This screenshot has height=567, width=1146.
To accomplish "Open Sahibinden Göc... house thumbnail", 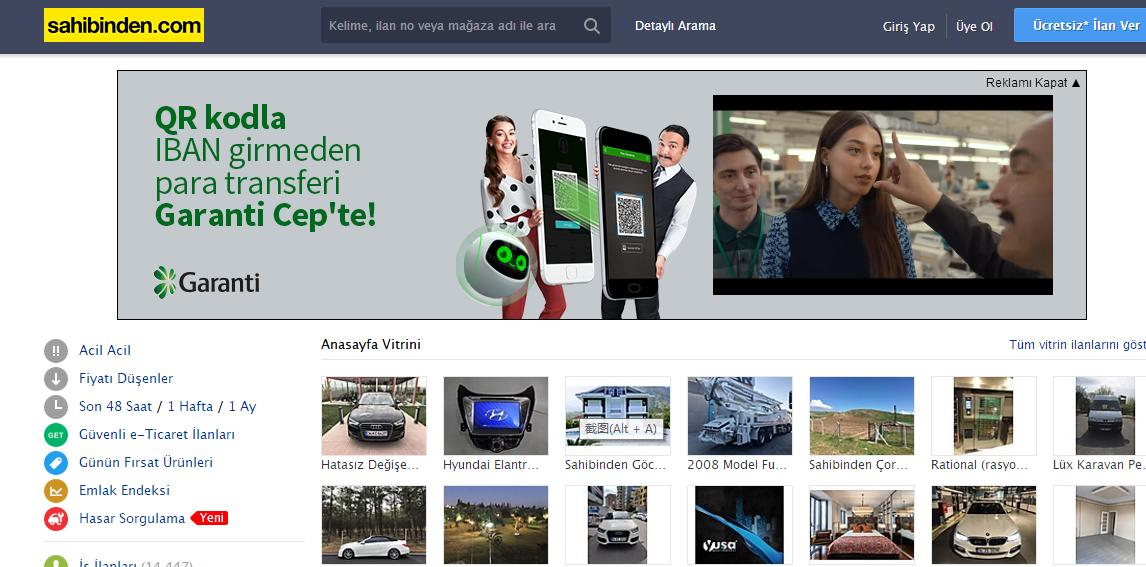I will pyautogui.click(x=618, y=416).
